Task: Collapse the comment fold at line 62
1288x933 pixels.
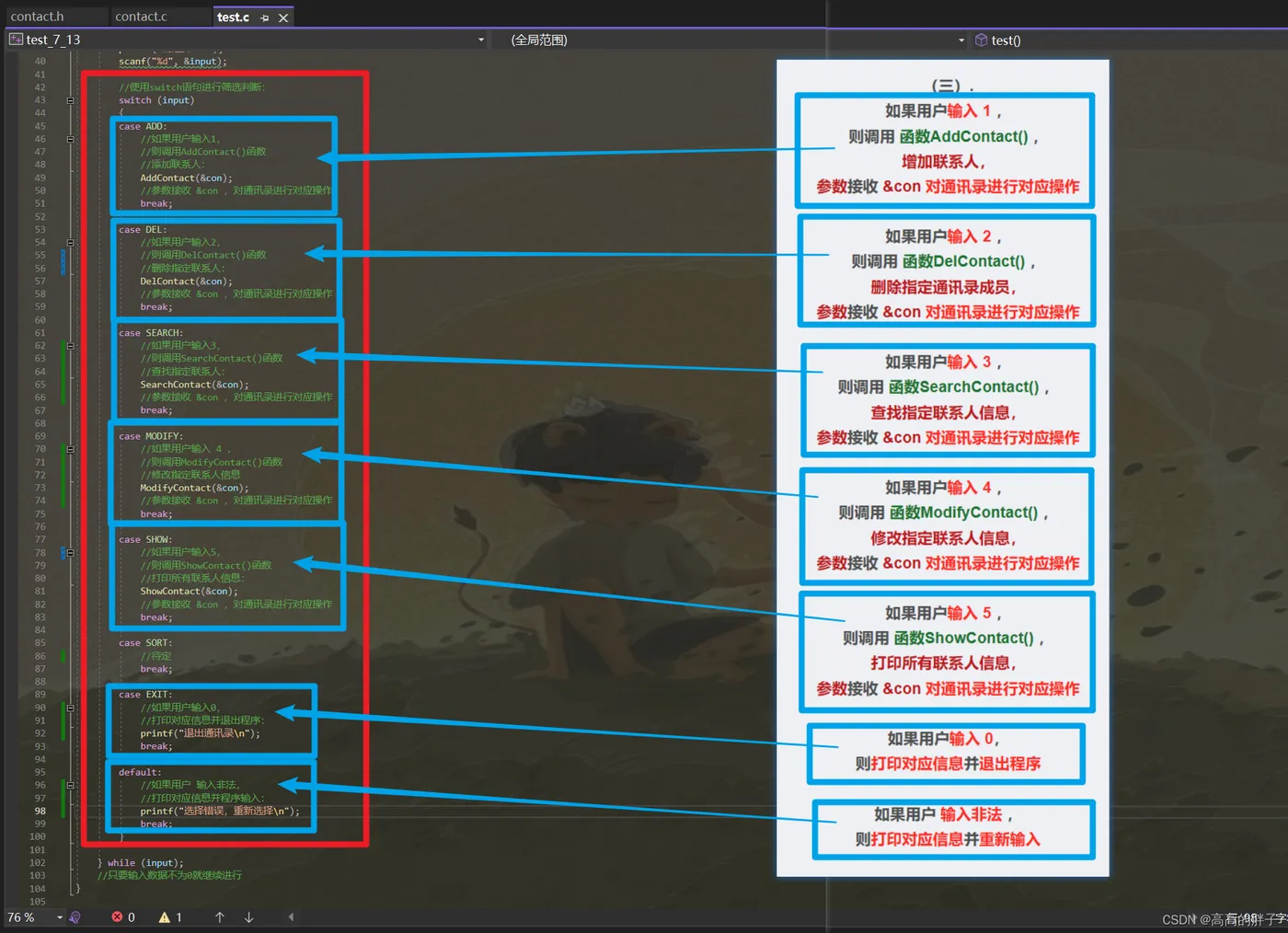Action: (x=70, y=346)
